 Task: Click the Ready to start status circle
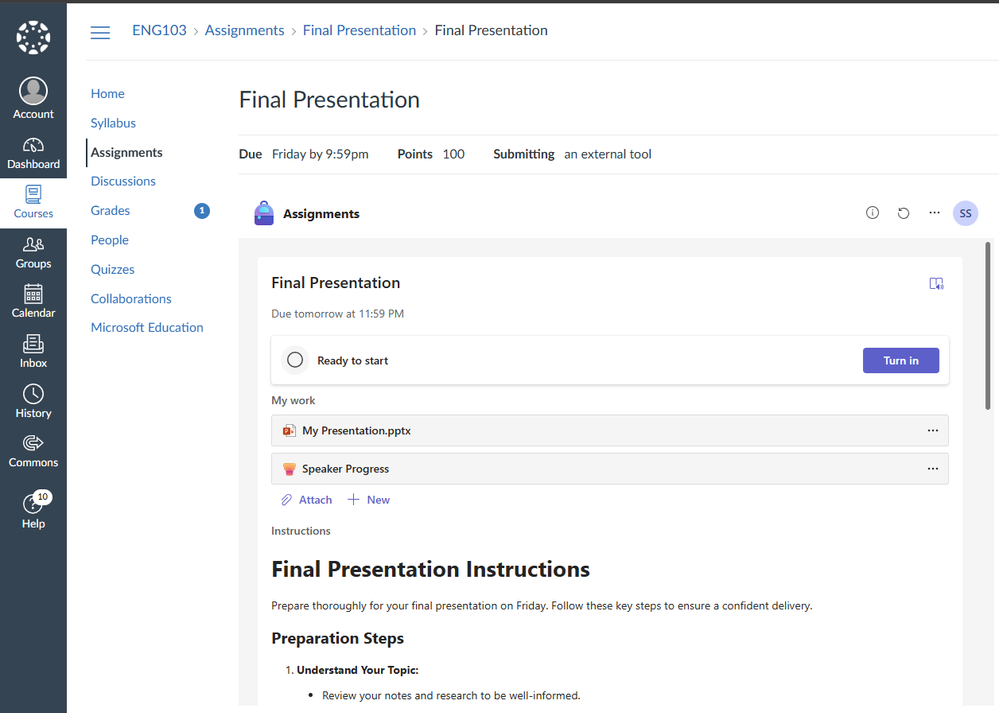tap(295, 360)
